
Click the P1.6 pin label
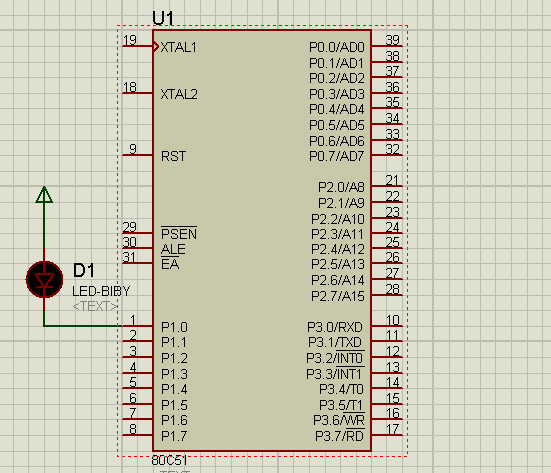pos(174,420)
